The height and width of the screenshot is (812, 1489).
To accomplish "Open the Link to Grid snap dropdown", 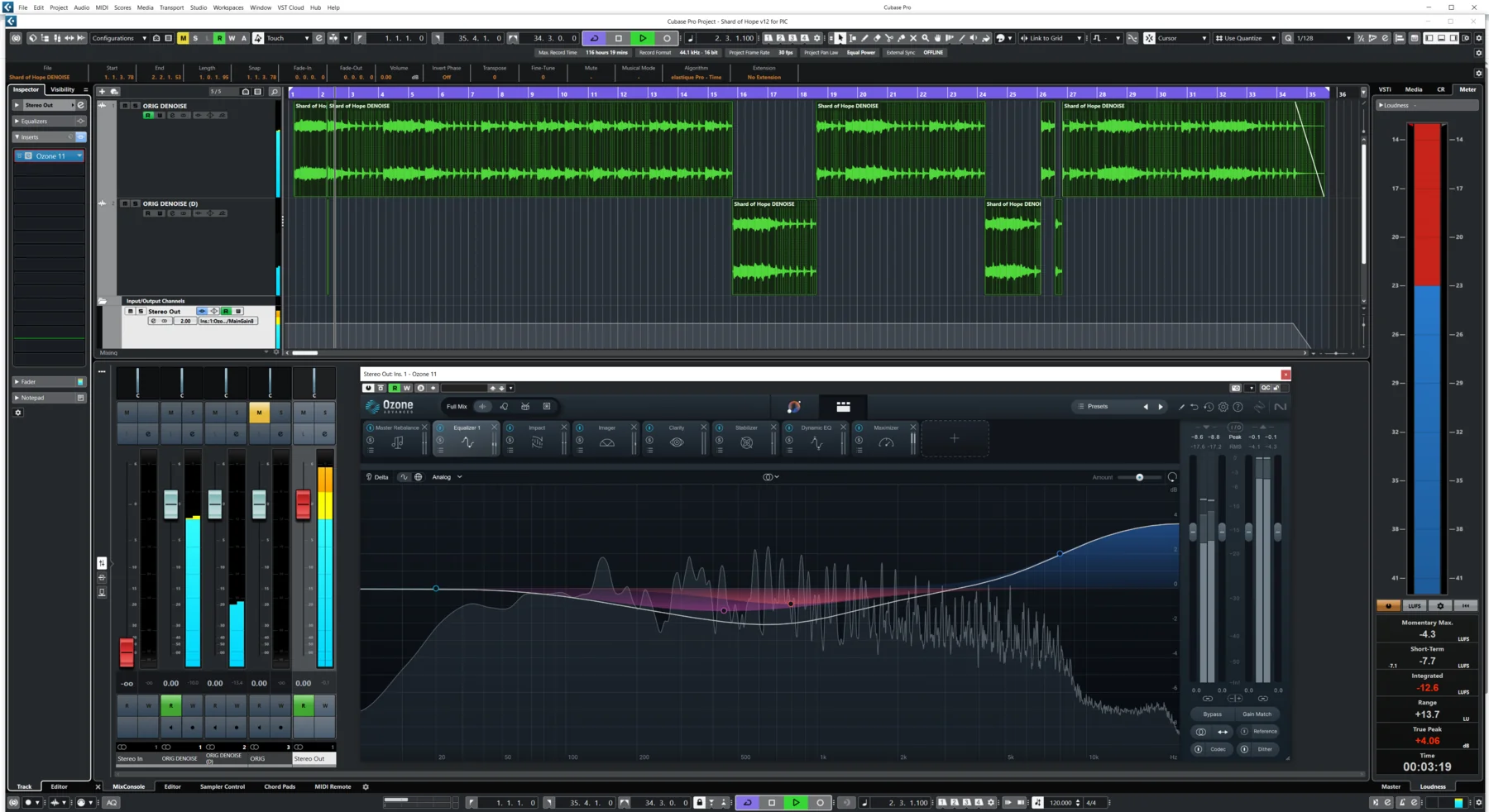I will click(1051, 38).
